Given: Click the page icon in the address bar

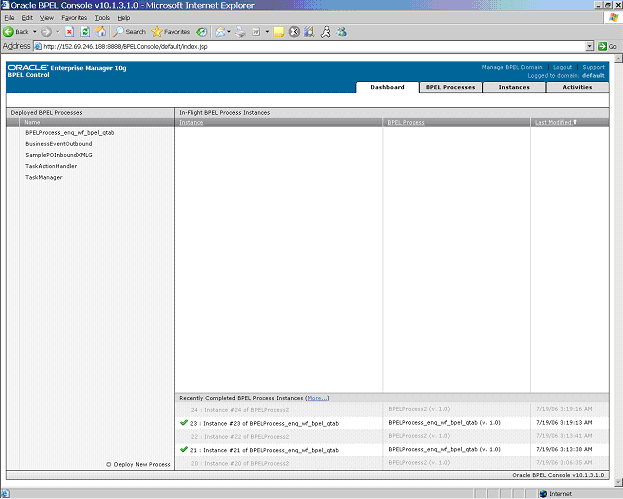Looking at the screenshot, I should tap(38, 46).
